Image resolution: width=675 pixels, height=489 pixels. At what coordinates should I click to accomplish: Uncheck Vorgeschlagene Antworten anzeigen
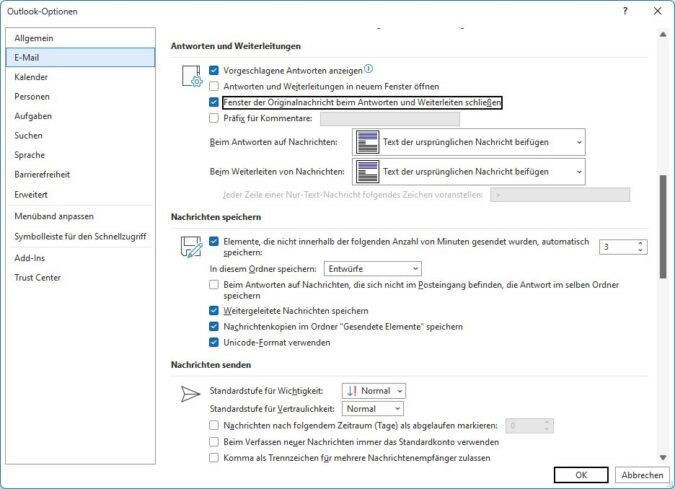tap(214, 70)
